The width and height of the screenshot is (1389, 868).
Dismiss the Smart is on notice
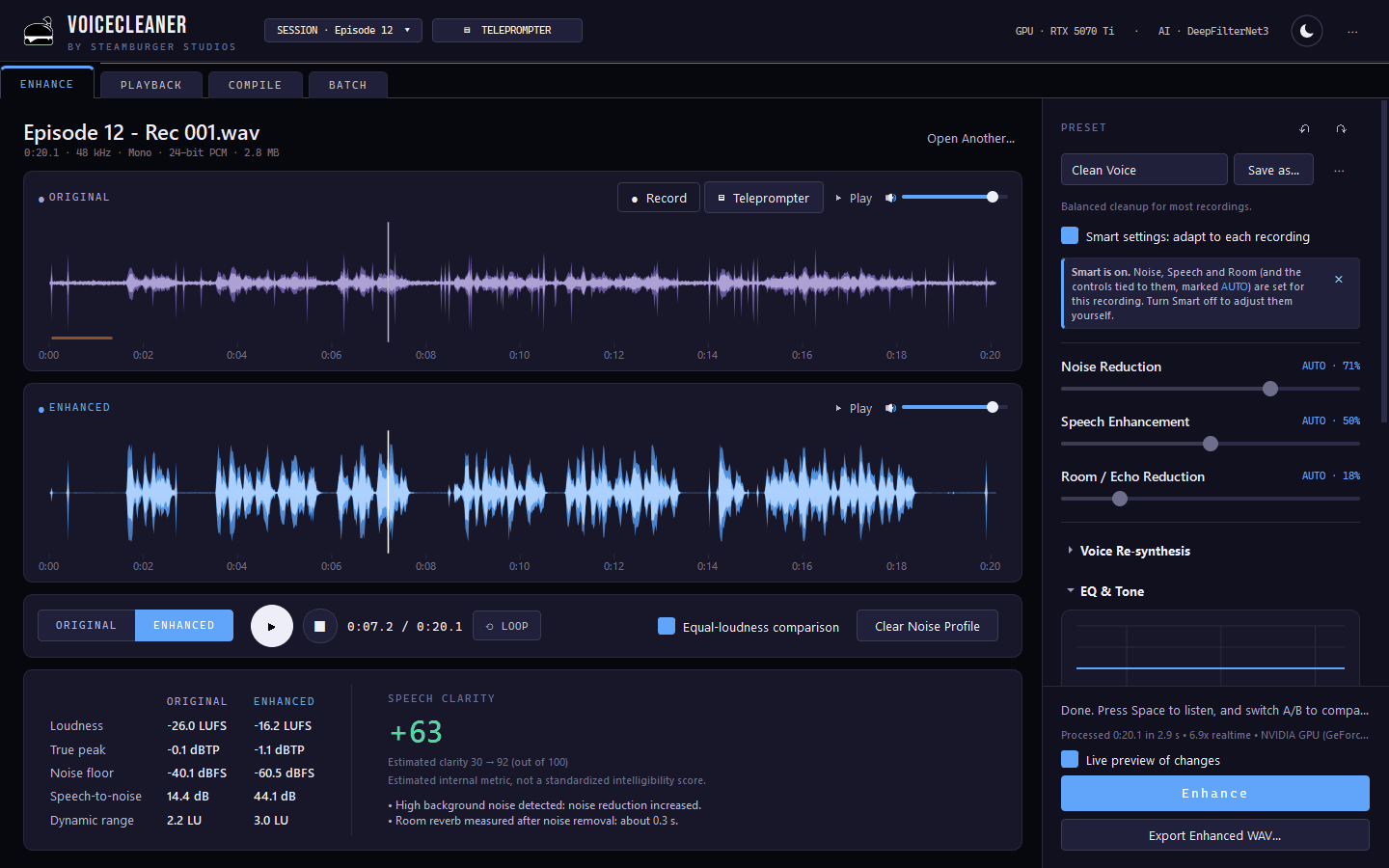point(1339,279)
